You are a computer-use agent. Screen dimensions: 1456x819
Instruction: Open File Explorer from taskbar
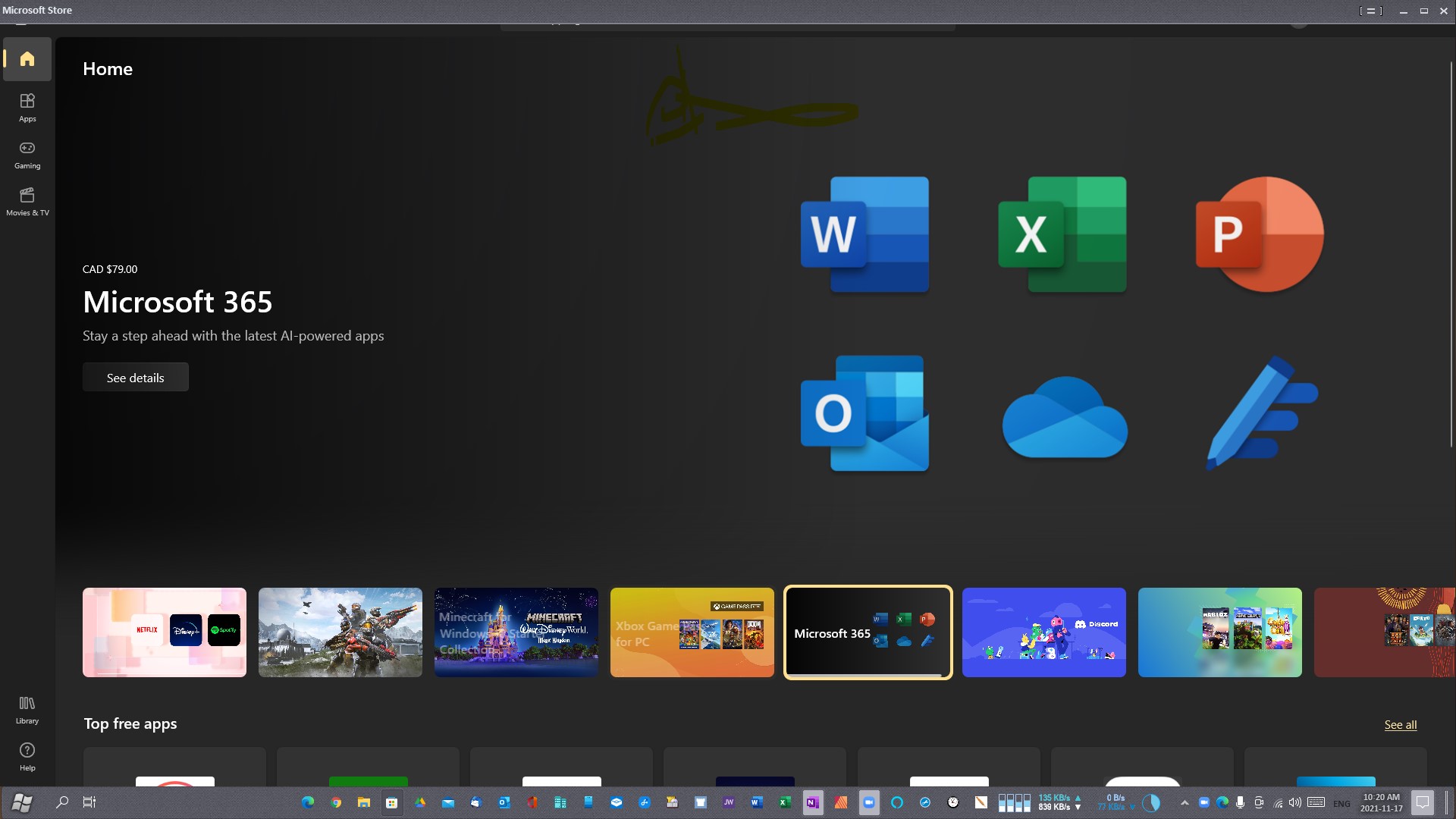point(364,802)
